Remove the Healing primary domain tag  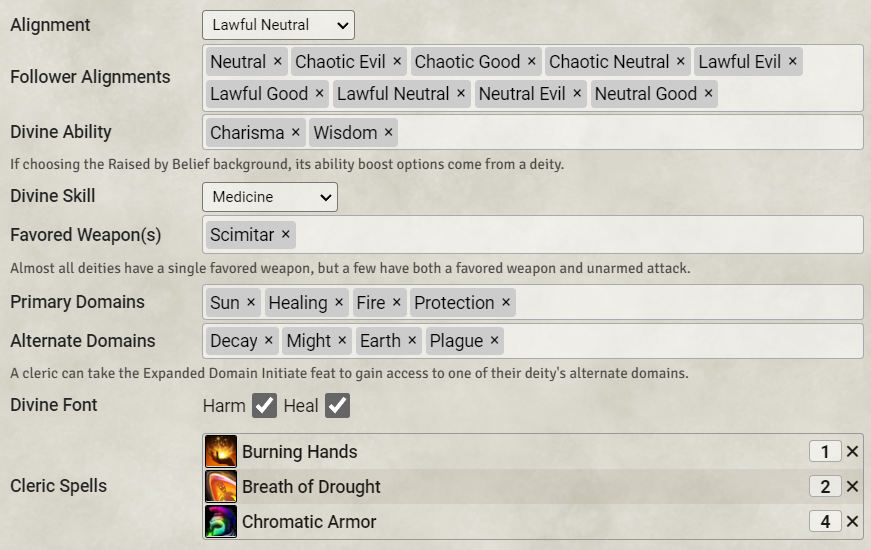[x=339, y=303]
